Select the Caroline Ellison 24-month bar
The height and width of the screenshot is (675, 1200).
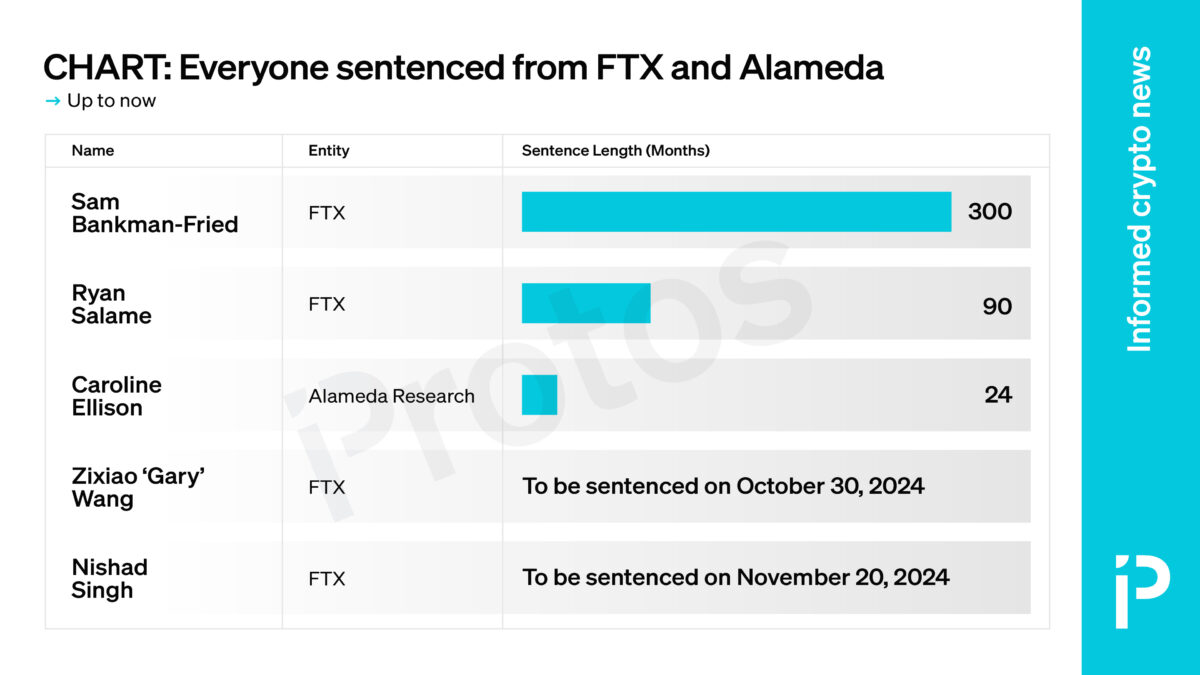(539, 395)
